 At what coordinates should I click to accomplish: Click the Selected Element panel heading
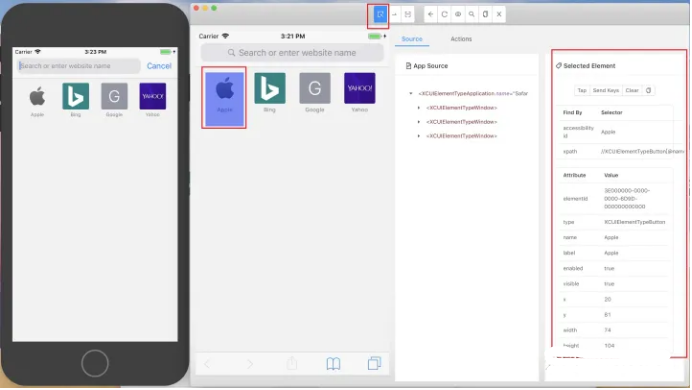[x=586, y=66]
